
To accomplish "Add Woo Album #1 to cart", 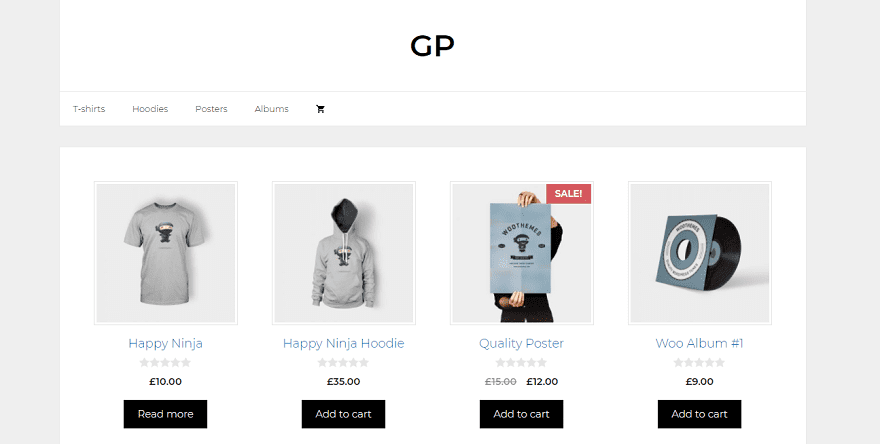I will tap(699, 414).
